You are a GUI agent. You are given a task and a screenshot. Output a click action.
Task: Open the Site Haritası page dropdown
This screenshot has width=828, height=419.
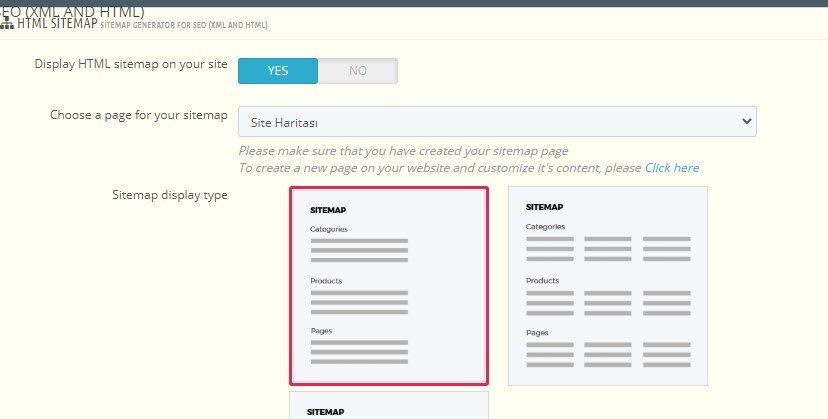(x=497, y=122)
